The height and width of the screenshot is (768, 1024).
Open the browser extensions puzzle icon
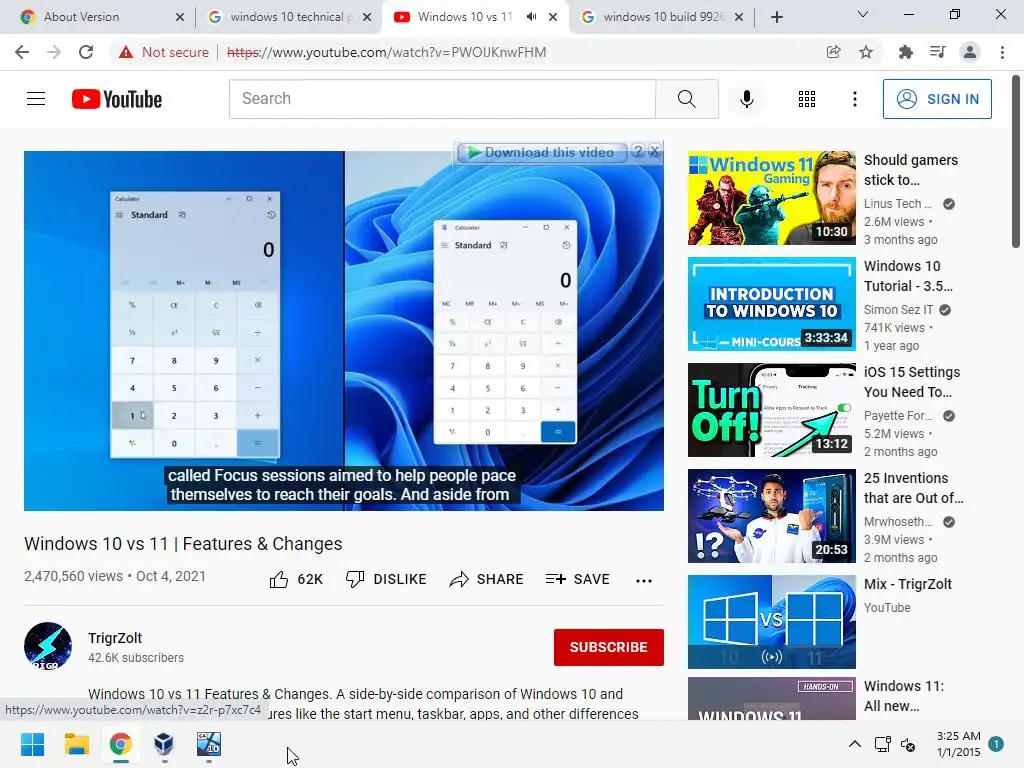click(905, 52)
